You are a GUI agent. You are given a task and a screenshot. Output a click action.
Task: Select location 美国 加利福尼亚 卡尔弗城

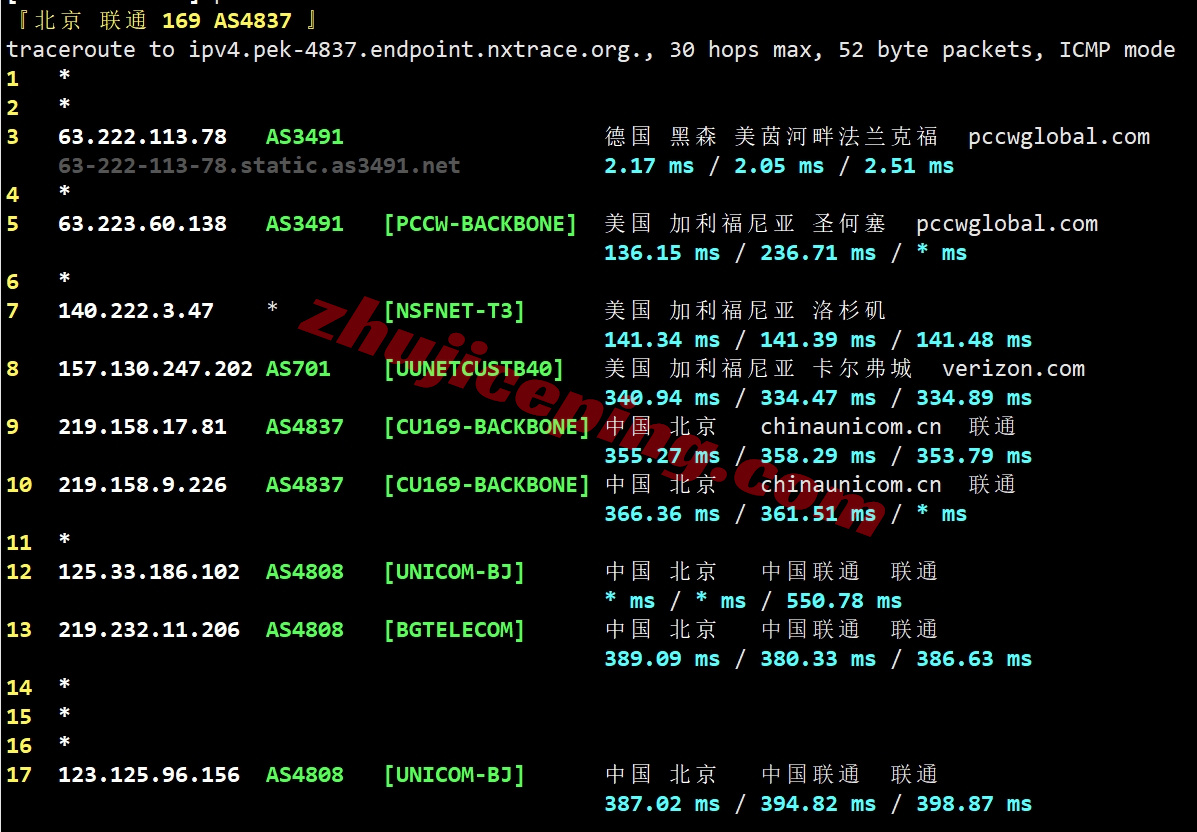click(x=758, y=369)
